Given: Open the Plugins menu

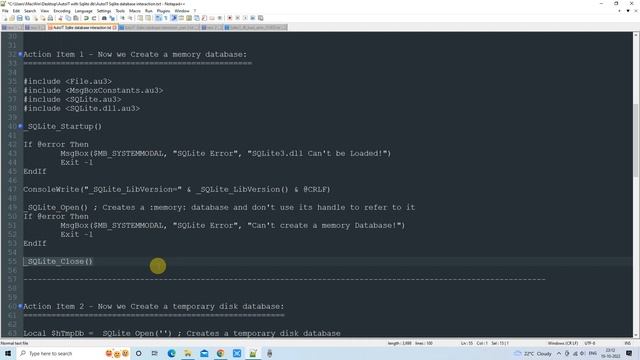Looking at the screenshot, I should coord(163,11).
